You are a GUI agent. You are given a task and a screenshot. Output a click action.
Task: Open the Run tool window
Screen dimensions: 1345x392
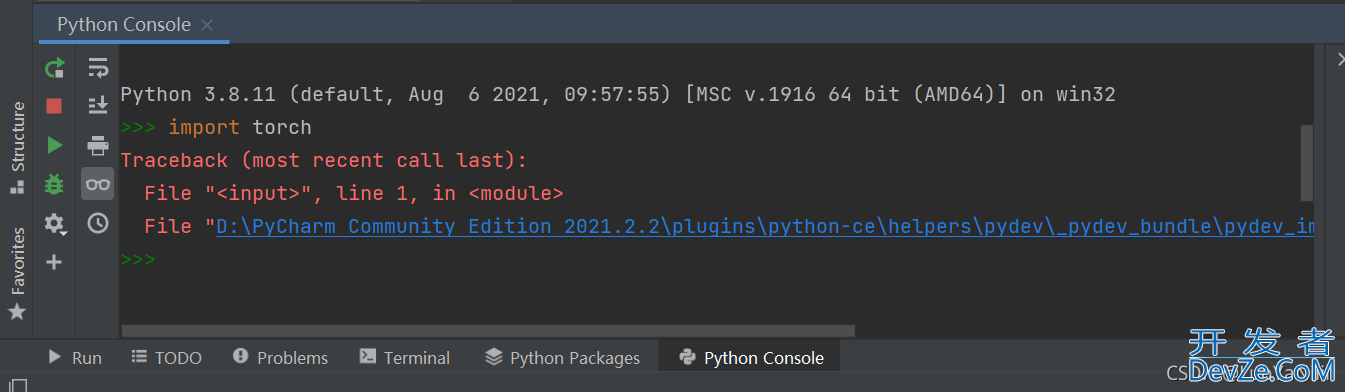tap(75, 357)
